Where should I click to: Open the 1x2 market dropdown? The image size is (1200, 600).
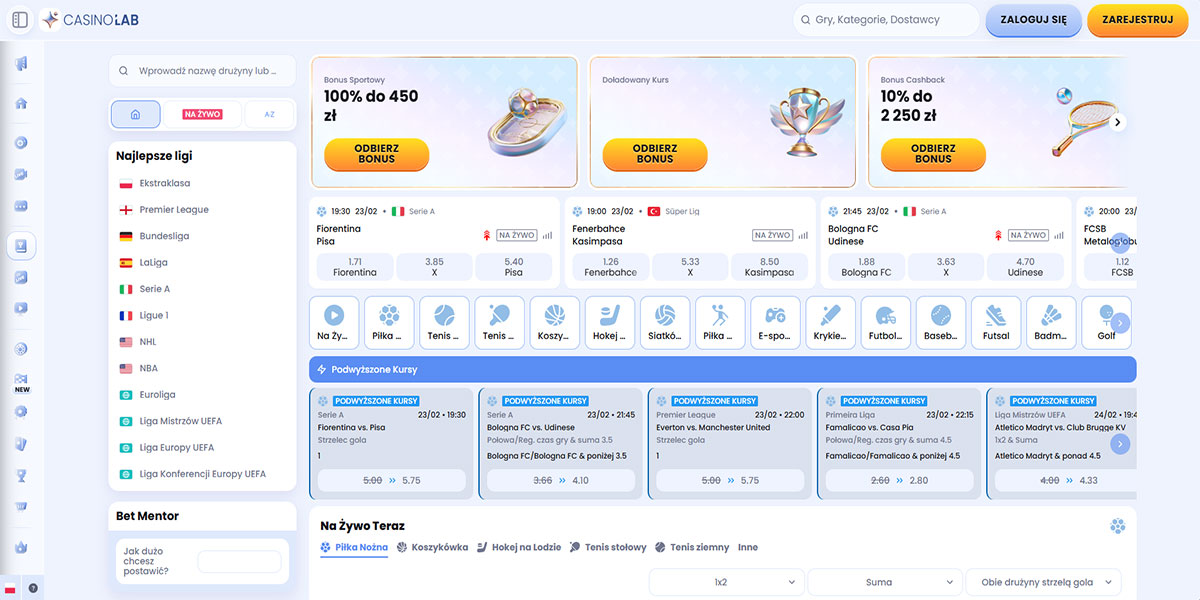click(726, 582)
